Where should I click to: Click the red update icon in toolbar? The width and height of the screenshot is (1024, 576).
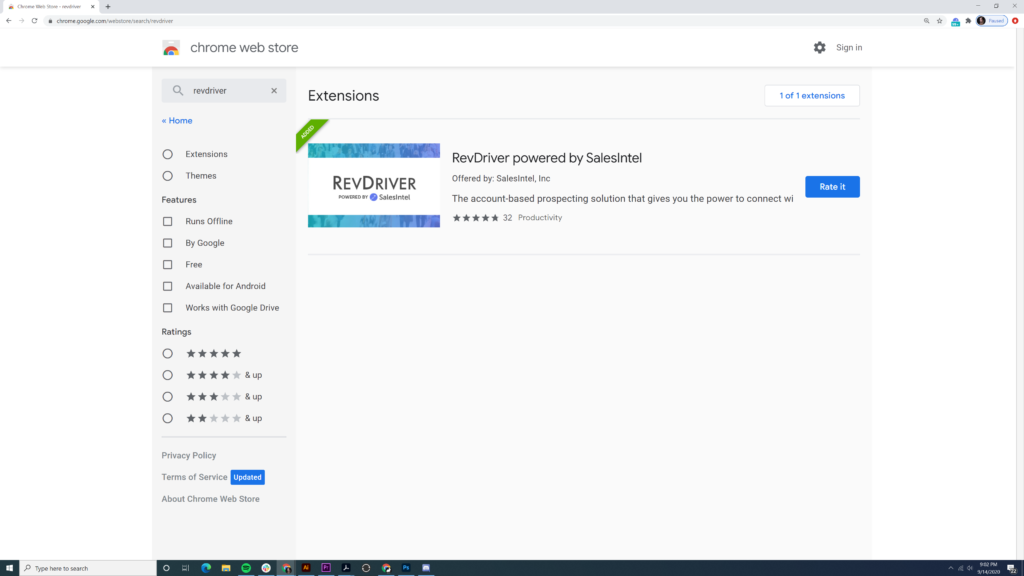(1015, 21)
